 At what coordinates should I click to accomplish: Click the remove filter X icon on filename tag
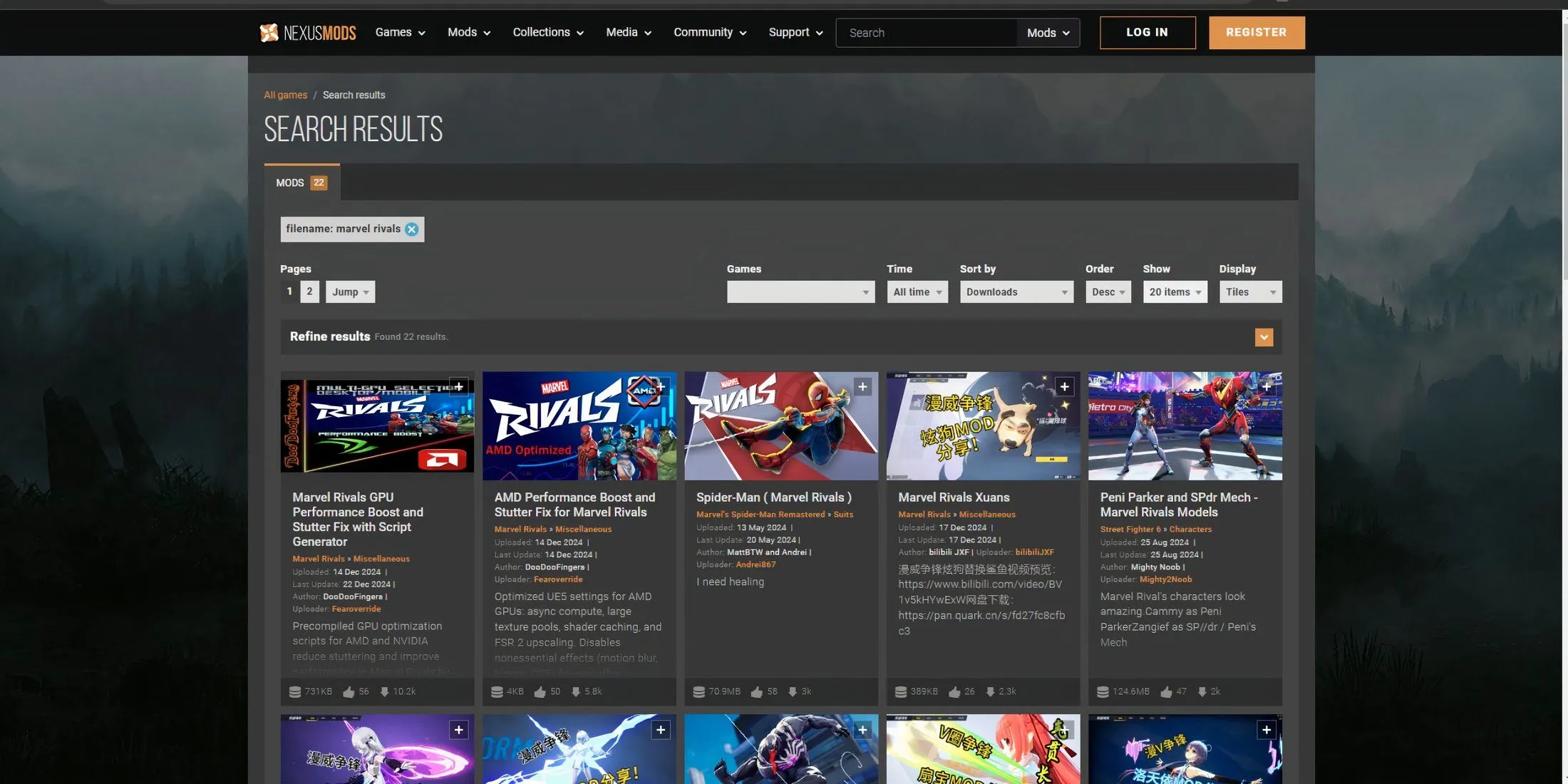click(412, 228)
